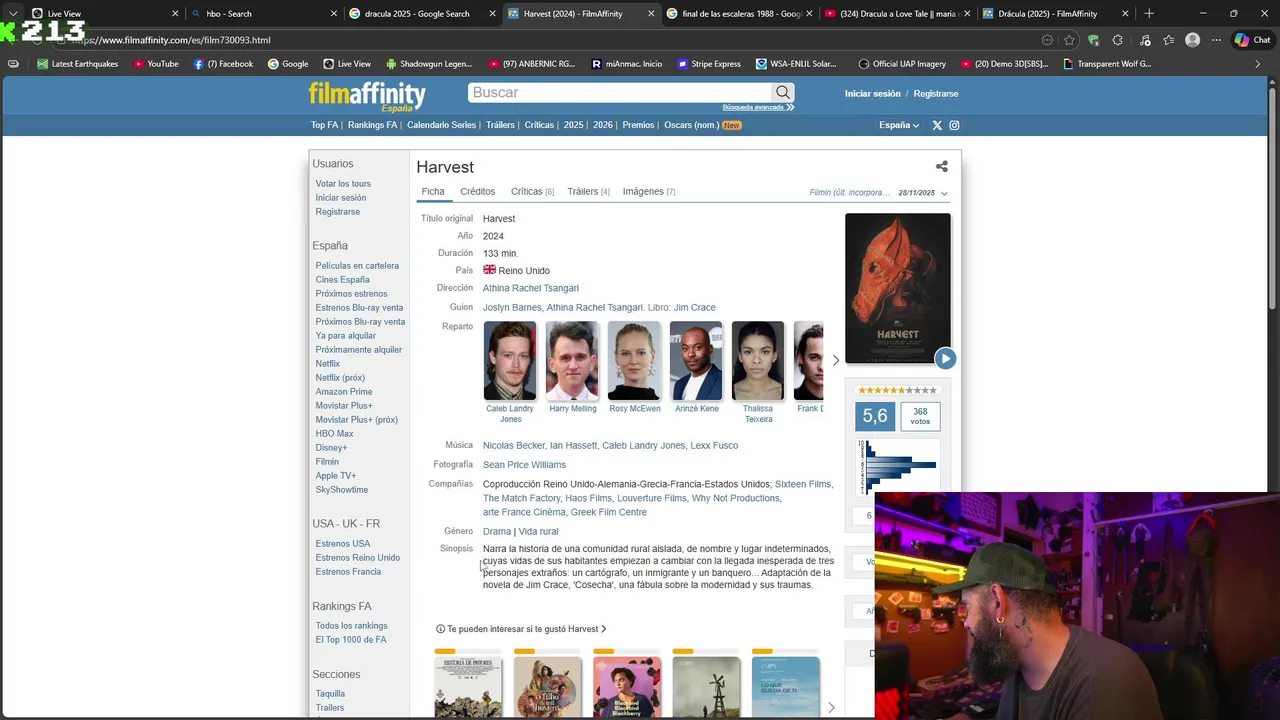Open Búsqueda avanzada link
The height and width of the screenshot is (720, 1280).
758,107
